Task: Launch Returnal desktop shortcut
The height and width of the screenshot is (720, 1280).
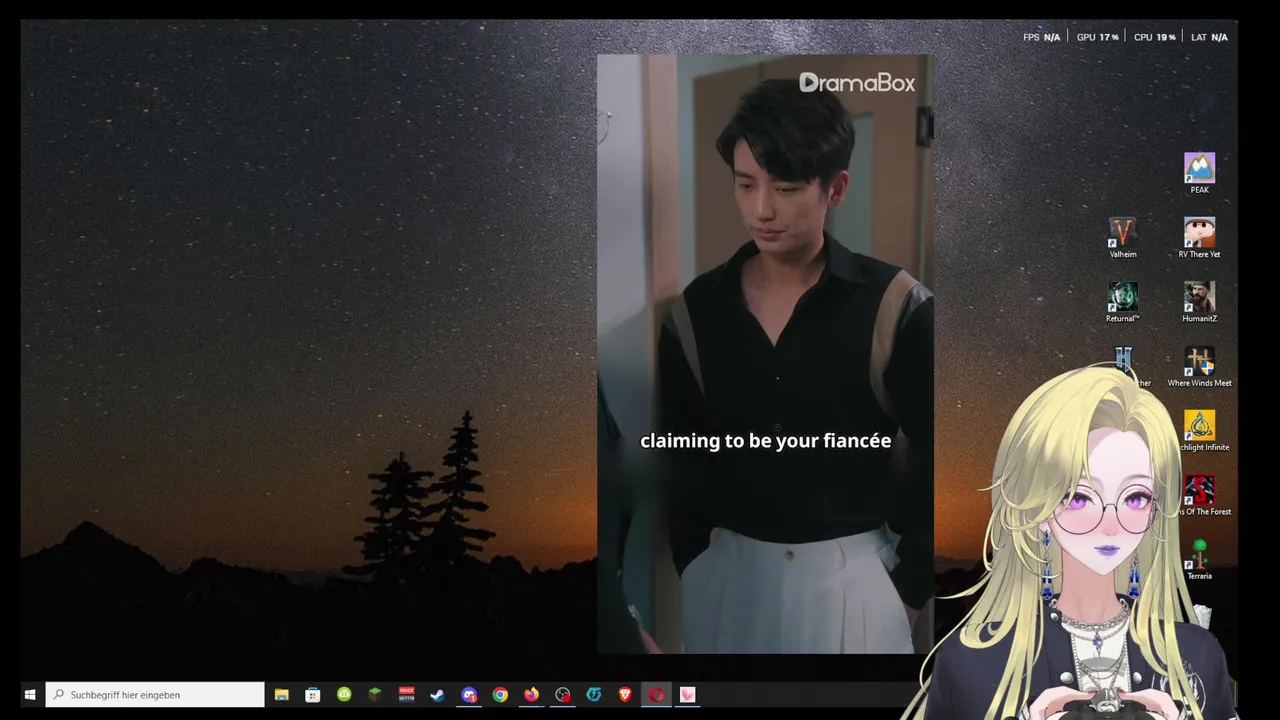Action: click(x=1122, y=302)
